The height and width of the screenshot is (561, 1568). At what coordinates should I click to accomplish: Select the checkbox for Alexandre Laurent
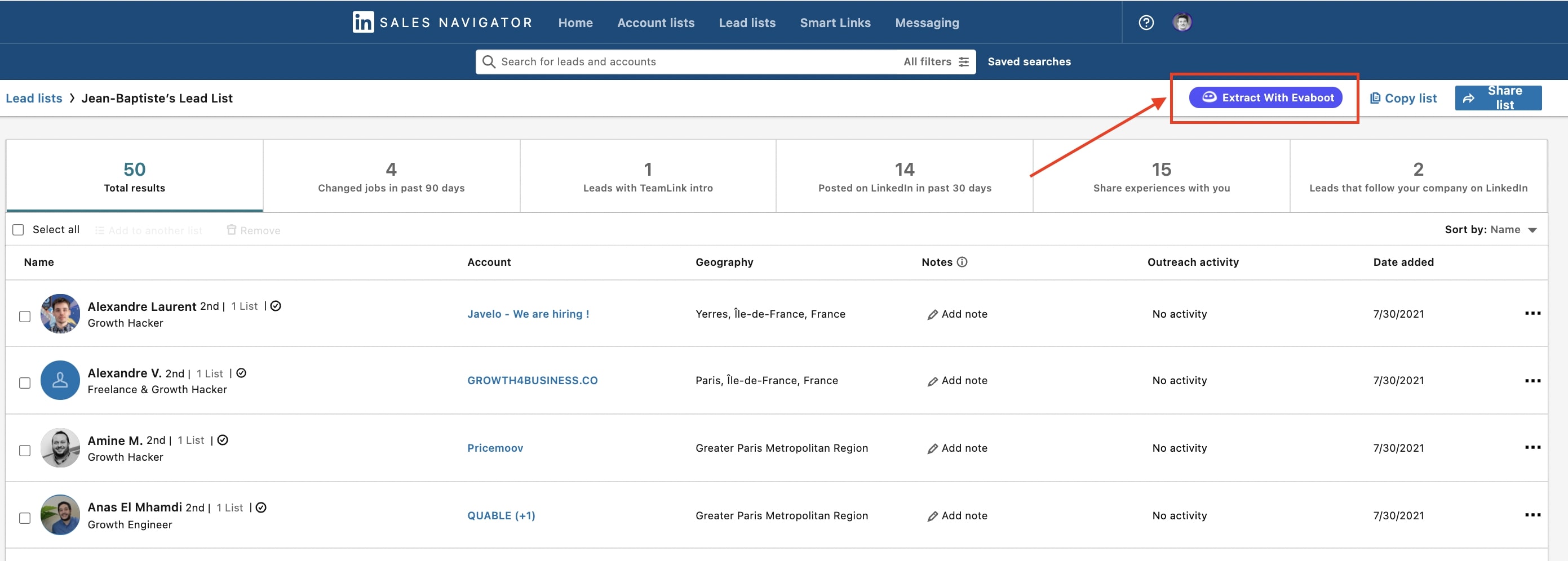25,317
